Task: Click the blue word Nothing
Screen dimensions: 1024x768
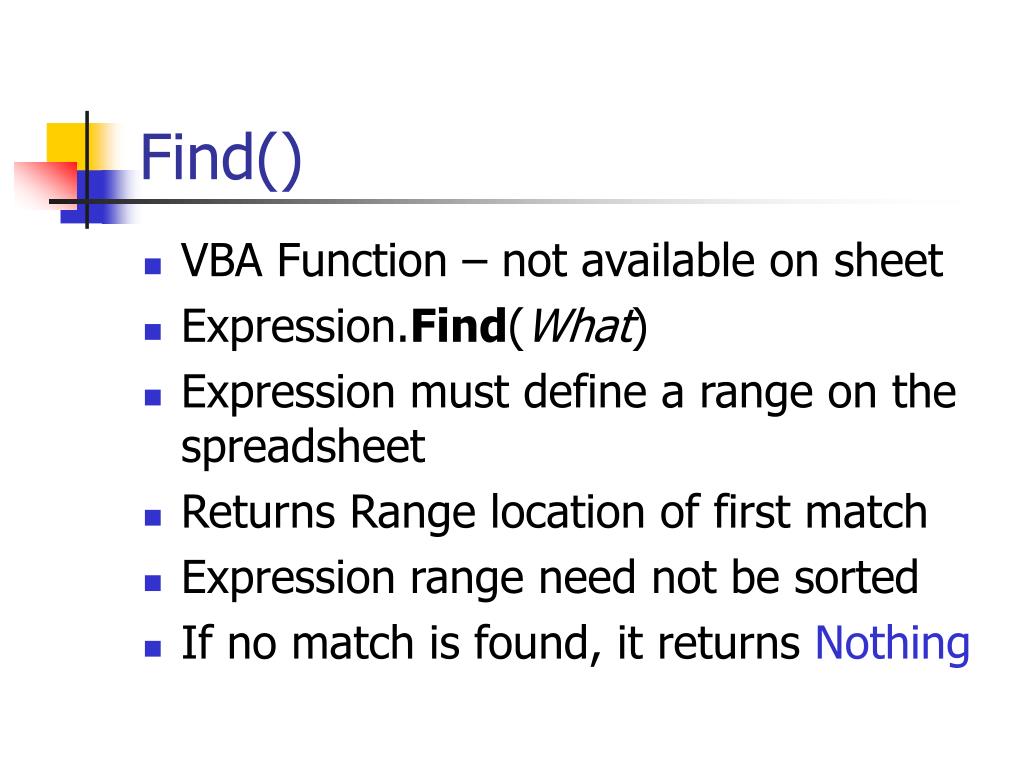Action: [x=892, y=644]
